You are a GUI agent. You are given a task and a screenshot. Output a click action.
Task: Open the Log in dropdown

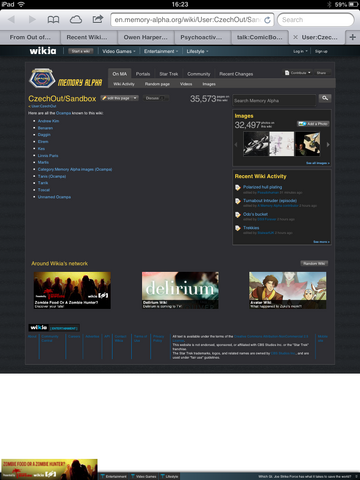300,51
